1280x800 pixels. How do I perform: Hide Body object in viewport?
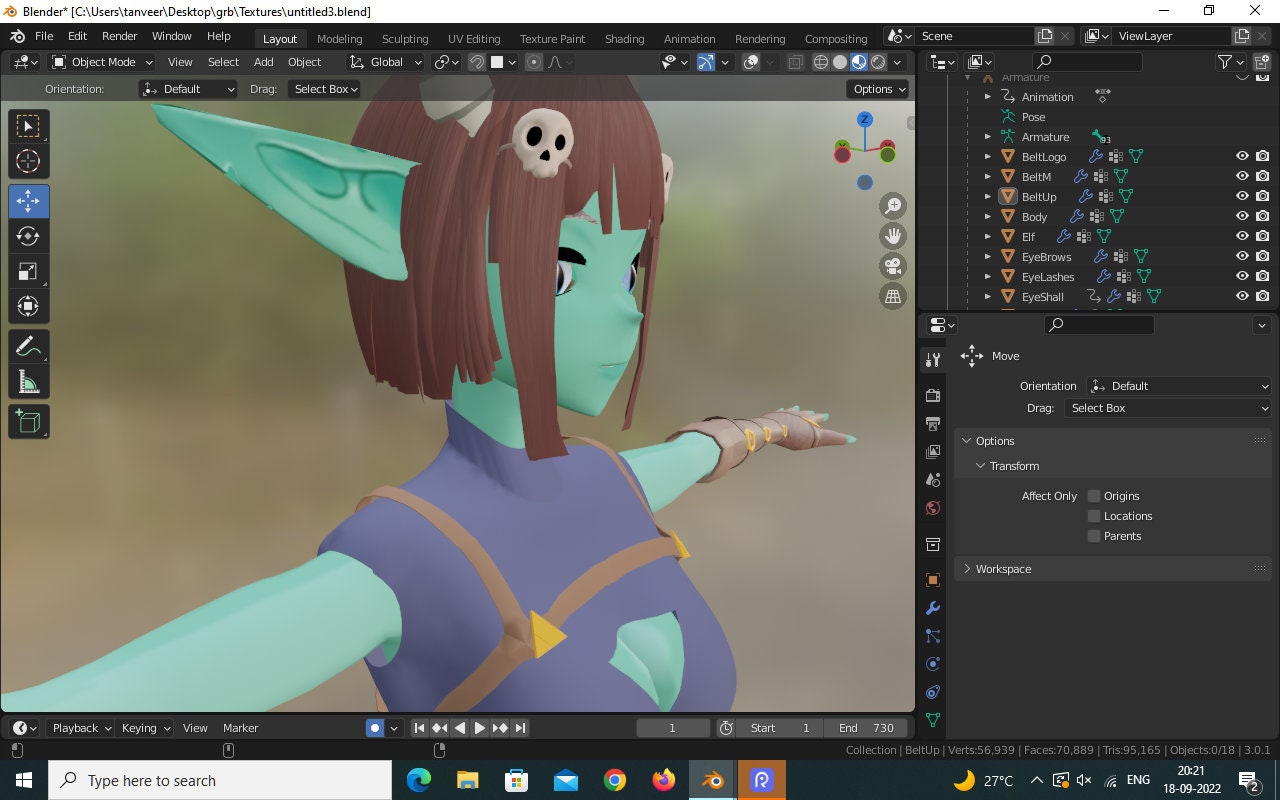(x=1242, y=216)
